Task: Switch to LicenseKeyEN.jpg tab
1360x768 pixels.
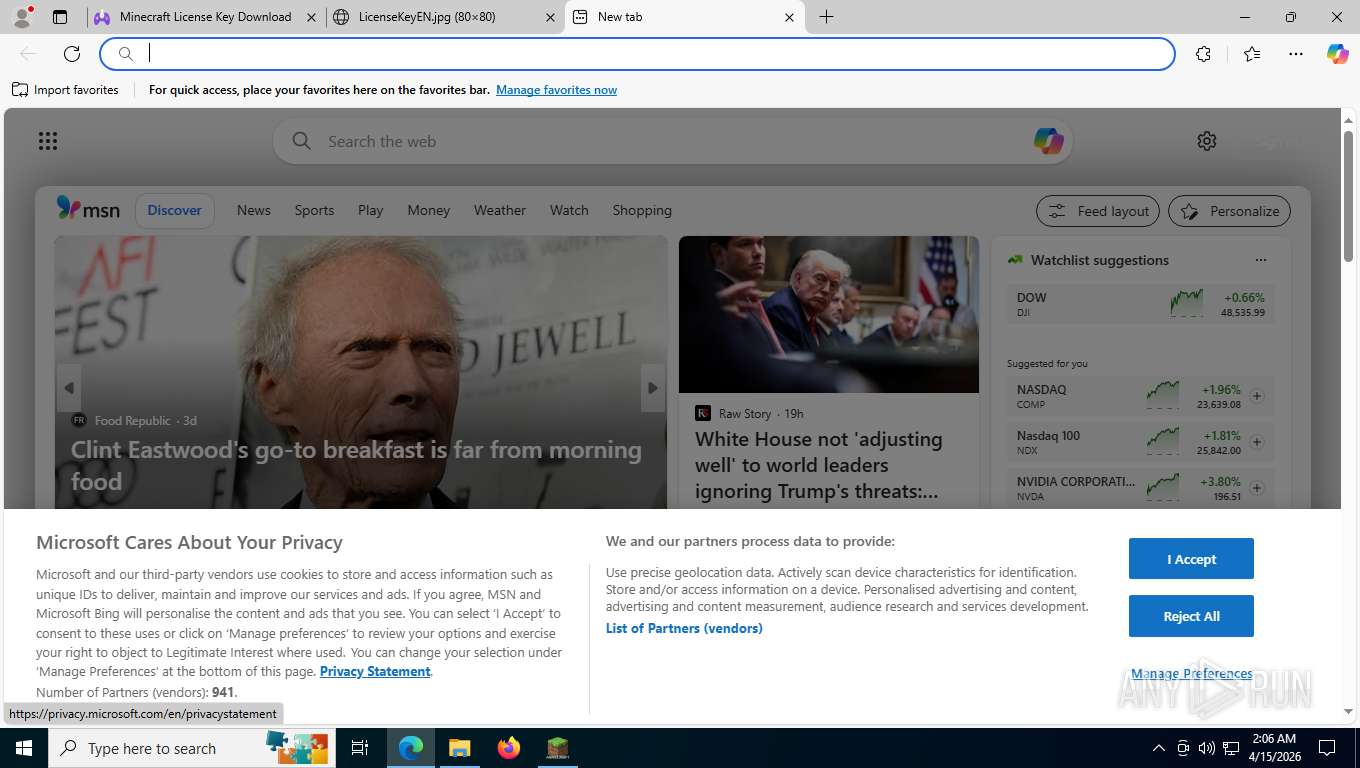Action: click(445, 17)
